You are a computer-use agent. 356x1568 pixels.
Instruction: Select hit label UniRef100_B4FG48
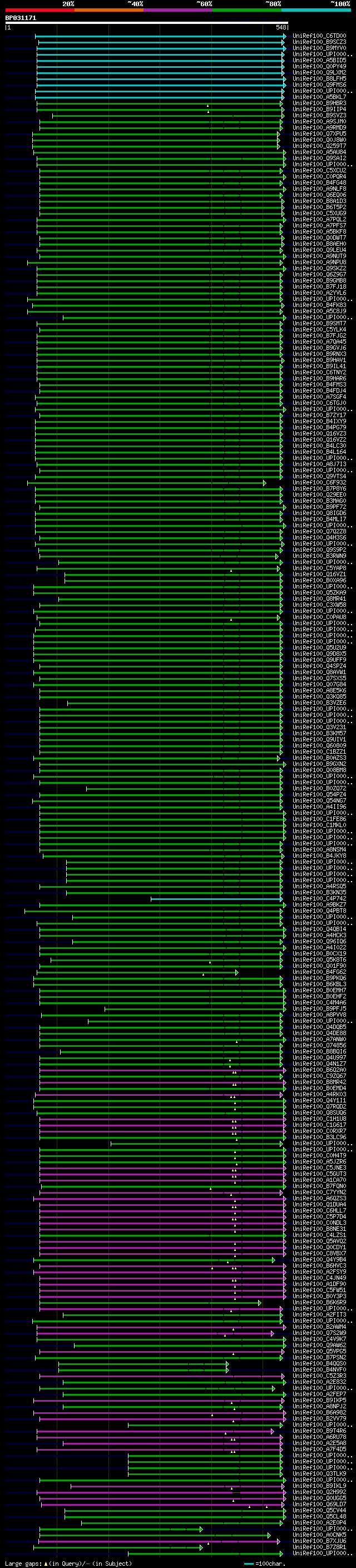pos(319,182)
